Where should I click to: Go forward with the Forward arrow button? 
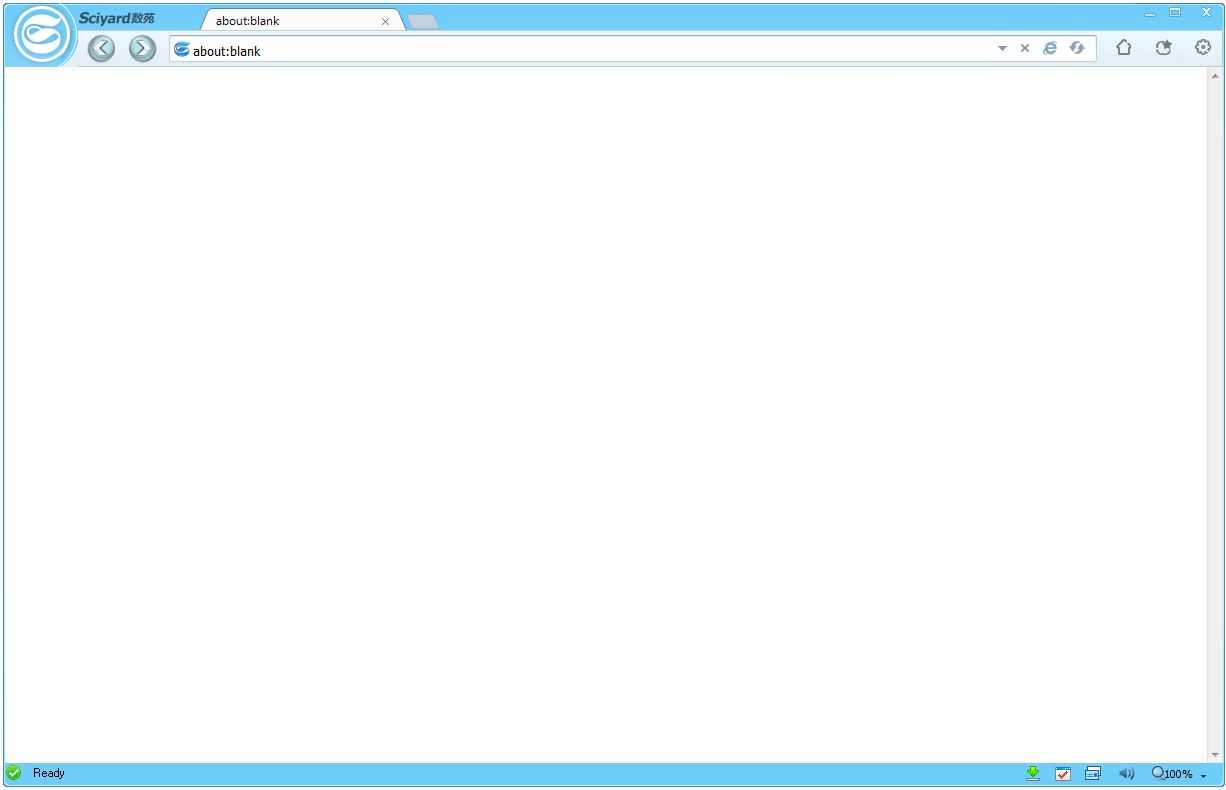point(143,48)
